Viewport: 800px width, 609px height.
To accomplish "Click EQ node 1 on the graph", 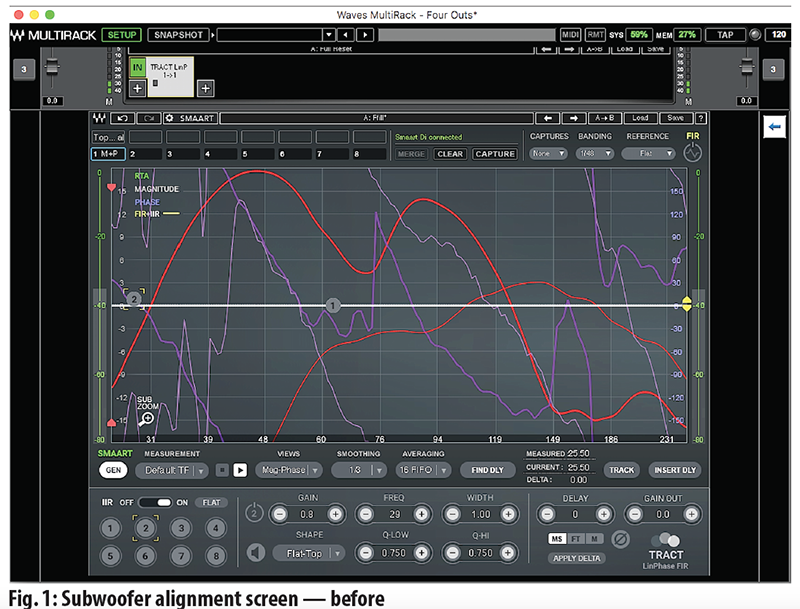I will (x=333, y=306).
